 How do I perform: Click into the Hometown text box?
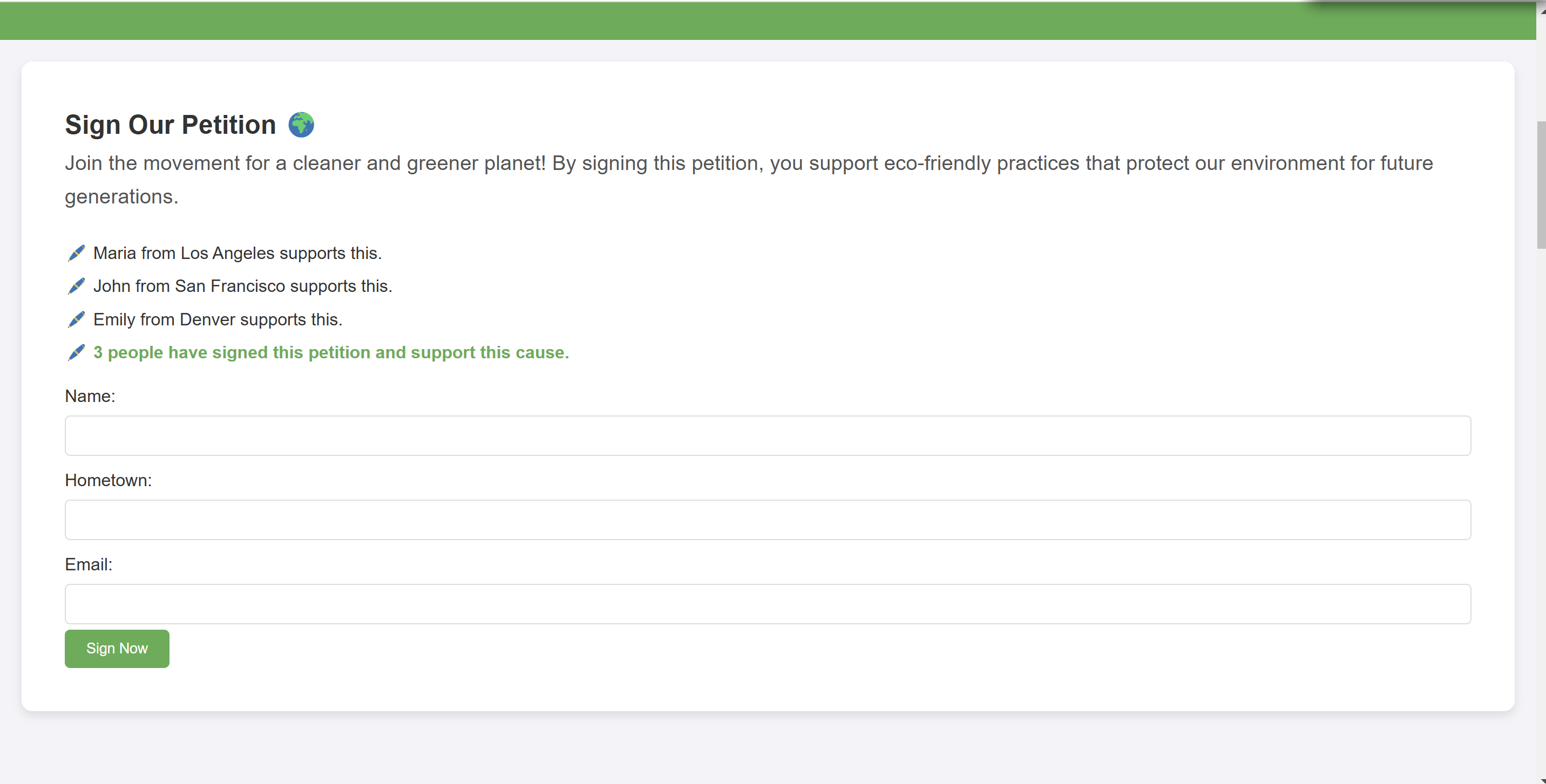tap(768, 520)
